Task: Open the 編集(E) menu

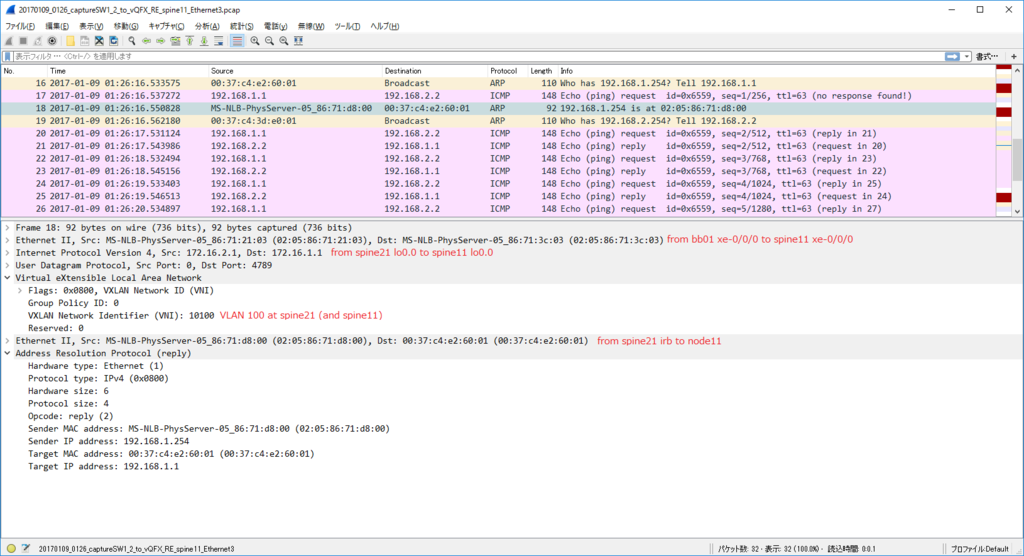Action: point(57,26)
